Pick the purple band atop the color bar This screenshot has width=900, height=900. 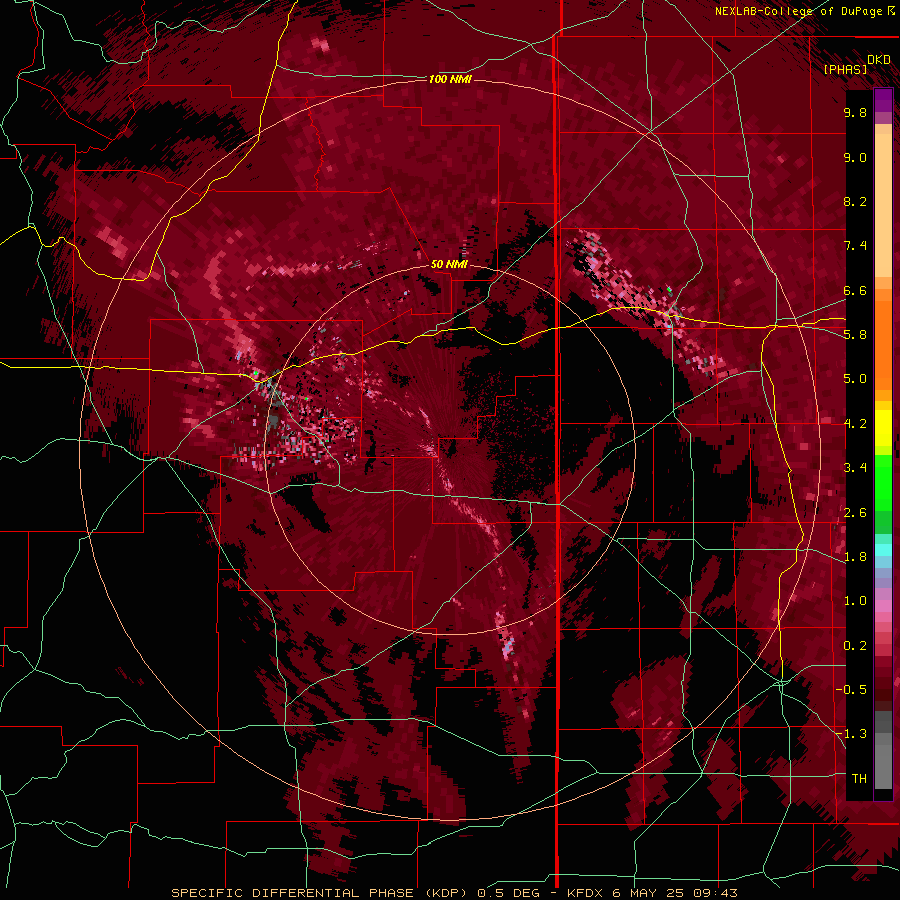[883, 100]
